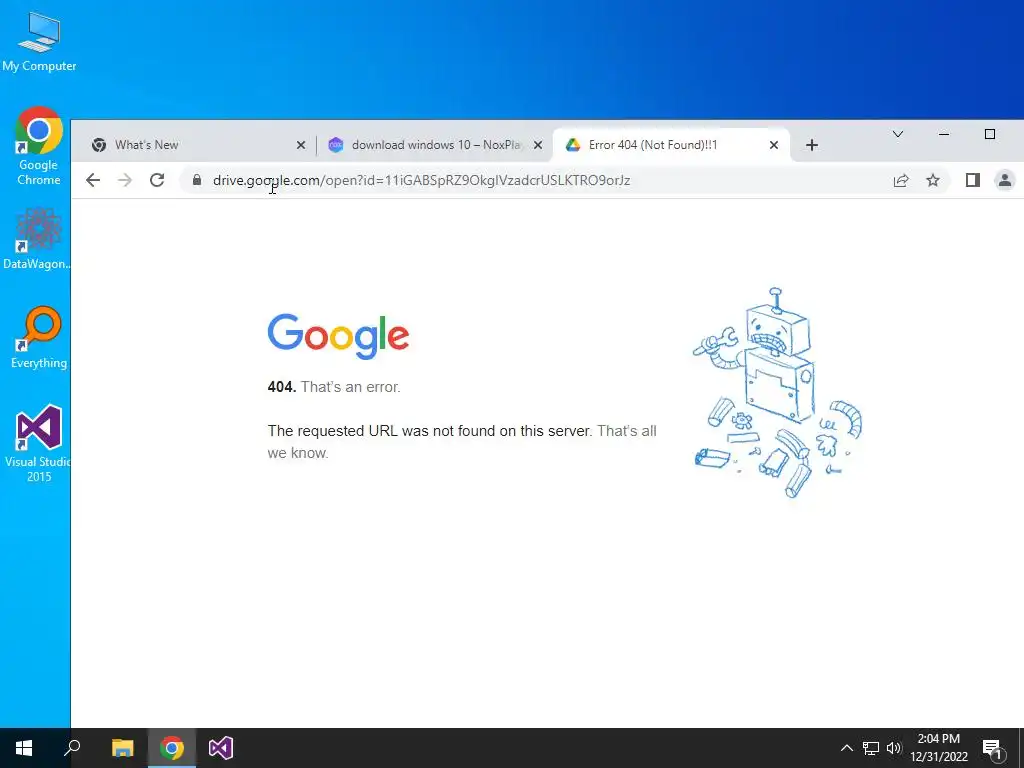Open My Computer desktop icon

click(x=39, y=41)
